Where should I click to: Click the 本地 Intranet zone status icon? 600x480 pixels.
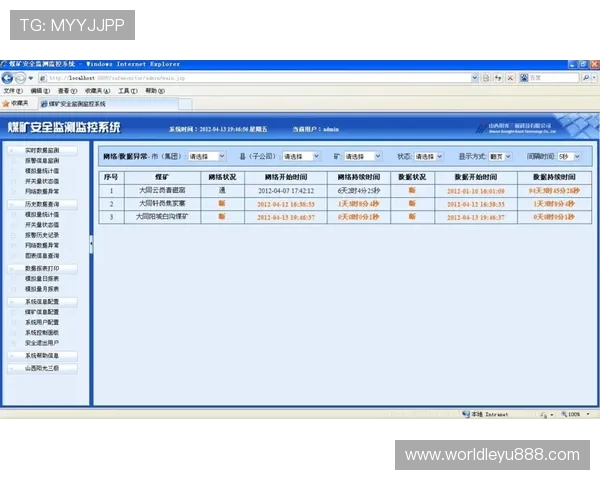466,414
